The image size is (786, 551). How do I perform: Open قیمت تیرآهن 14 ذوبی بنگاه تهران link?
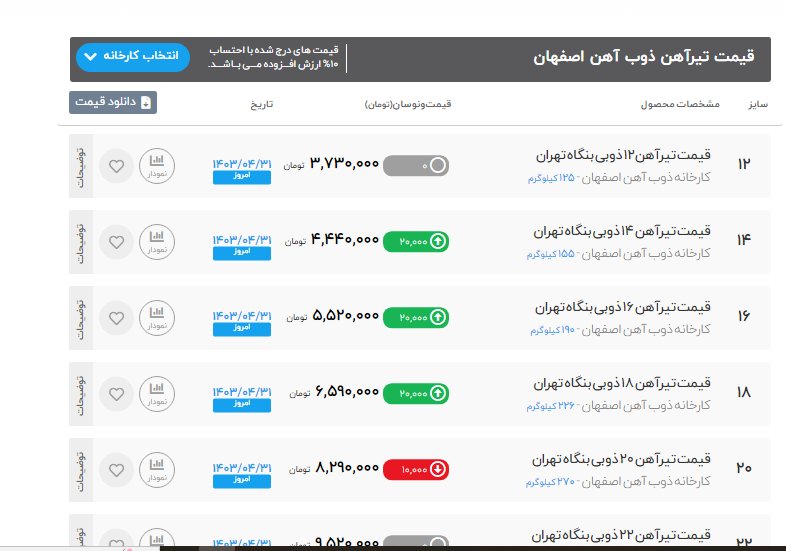622,231
